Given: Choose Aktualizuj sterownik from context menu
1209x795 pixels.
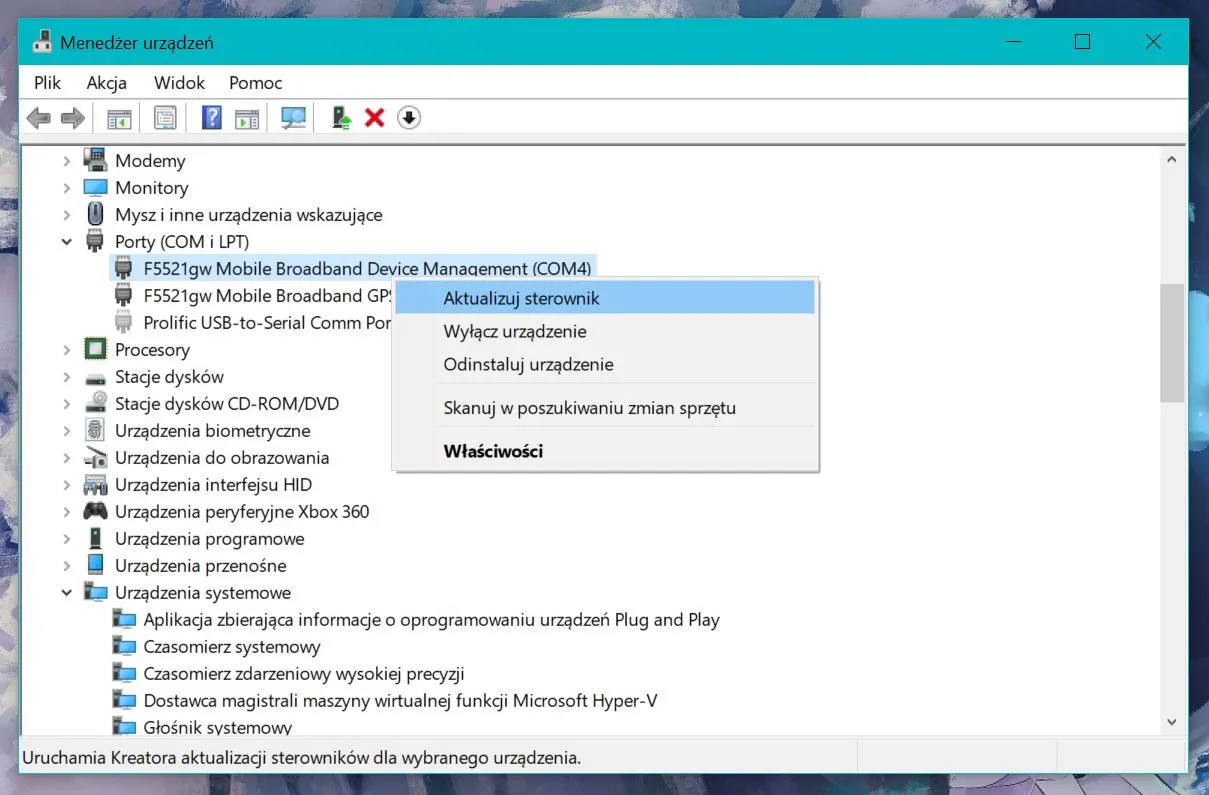Looking at the screenshot, I should [x=521, y=298].
